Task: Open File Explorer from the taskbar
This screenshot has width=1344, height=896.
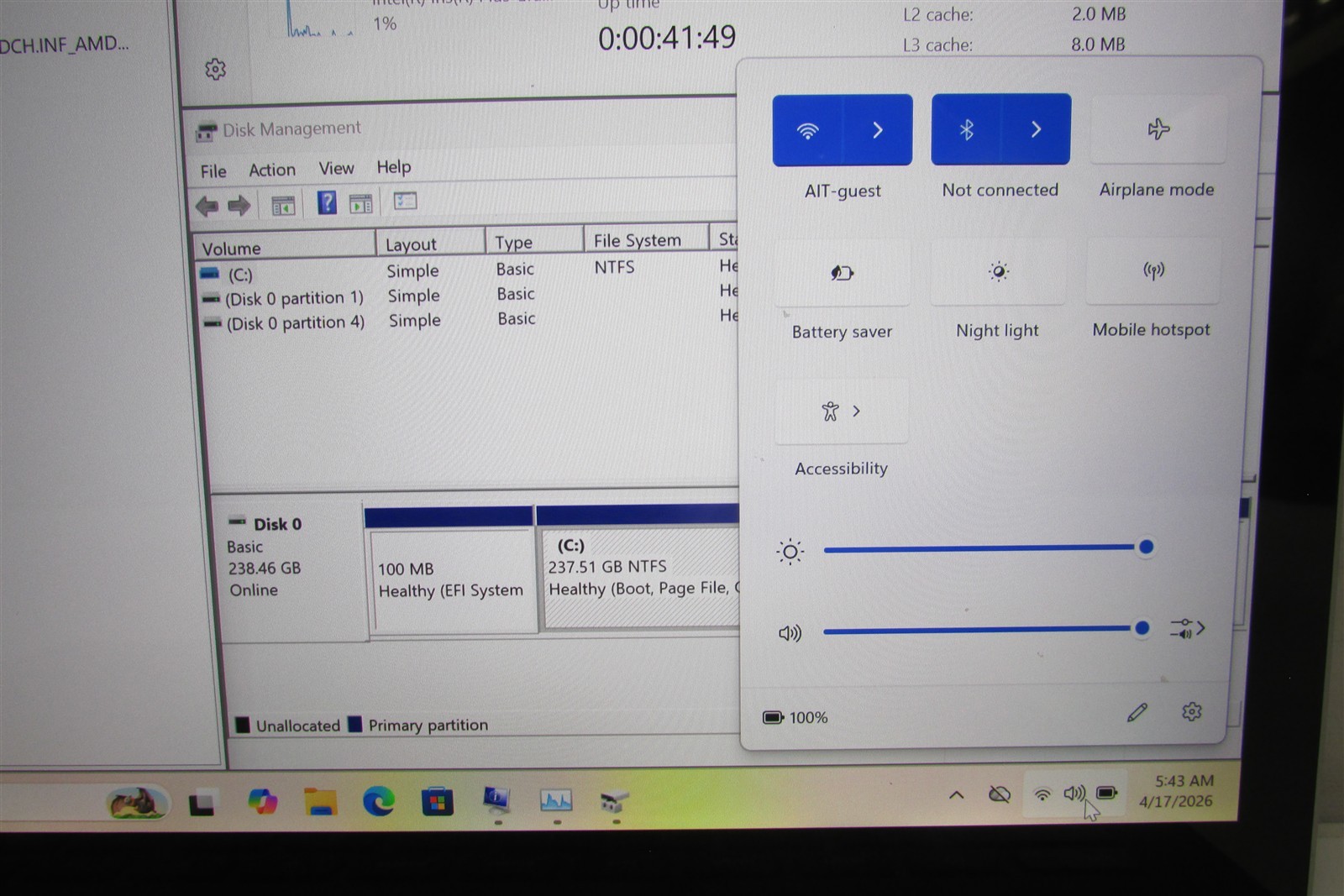Action: click(320, 802)
